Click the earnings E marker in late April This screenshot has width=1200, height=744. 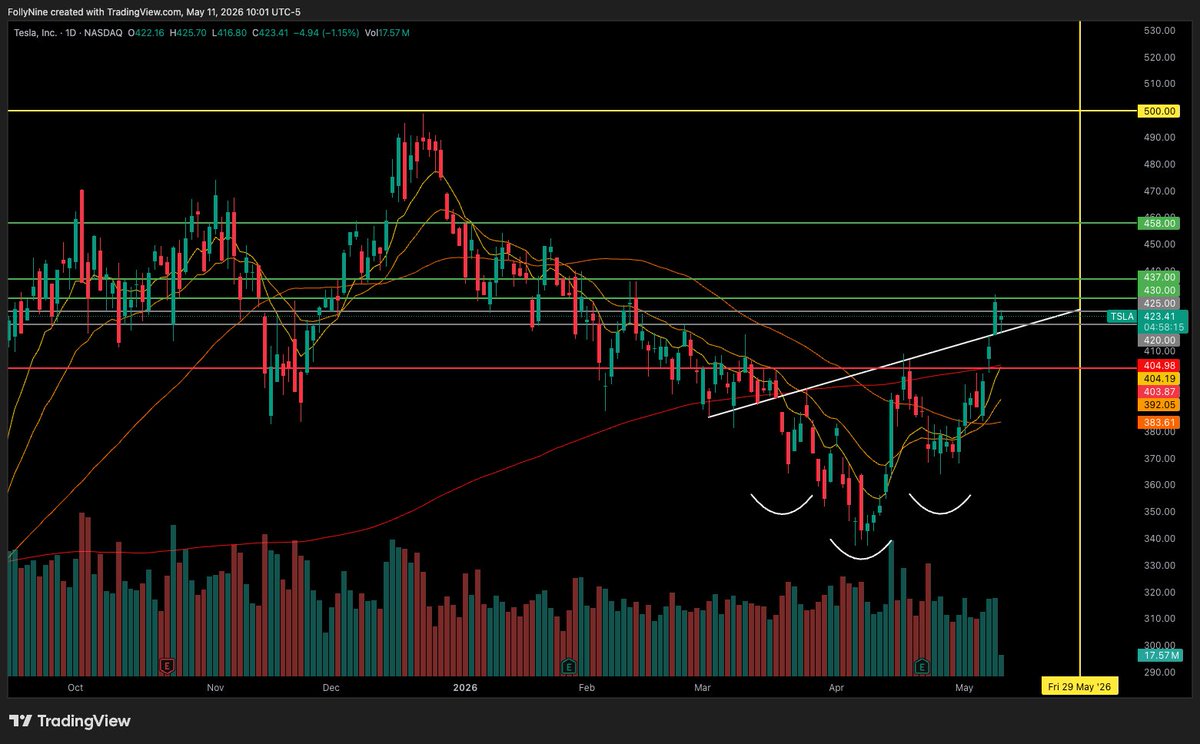pyautogui.click(x=921, y=664)
